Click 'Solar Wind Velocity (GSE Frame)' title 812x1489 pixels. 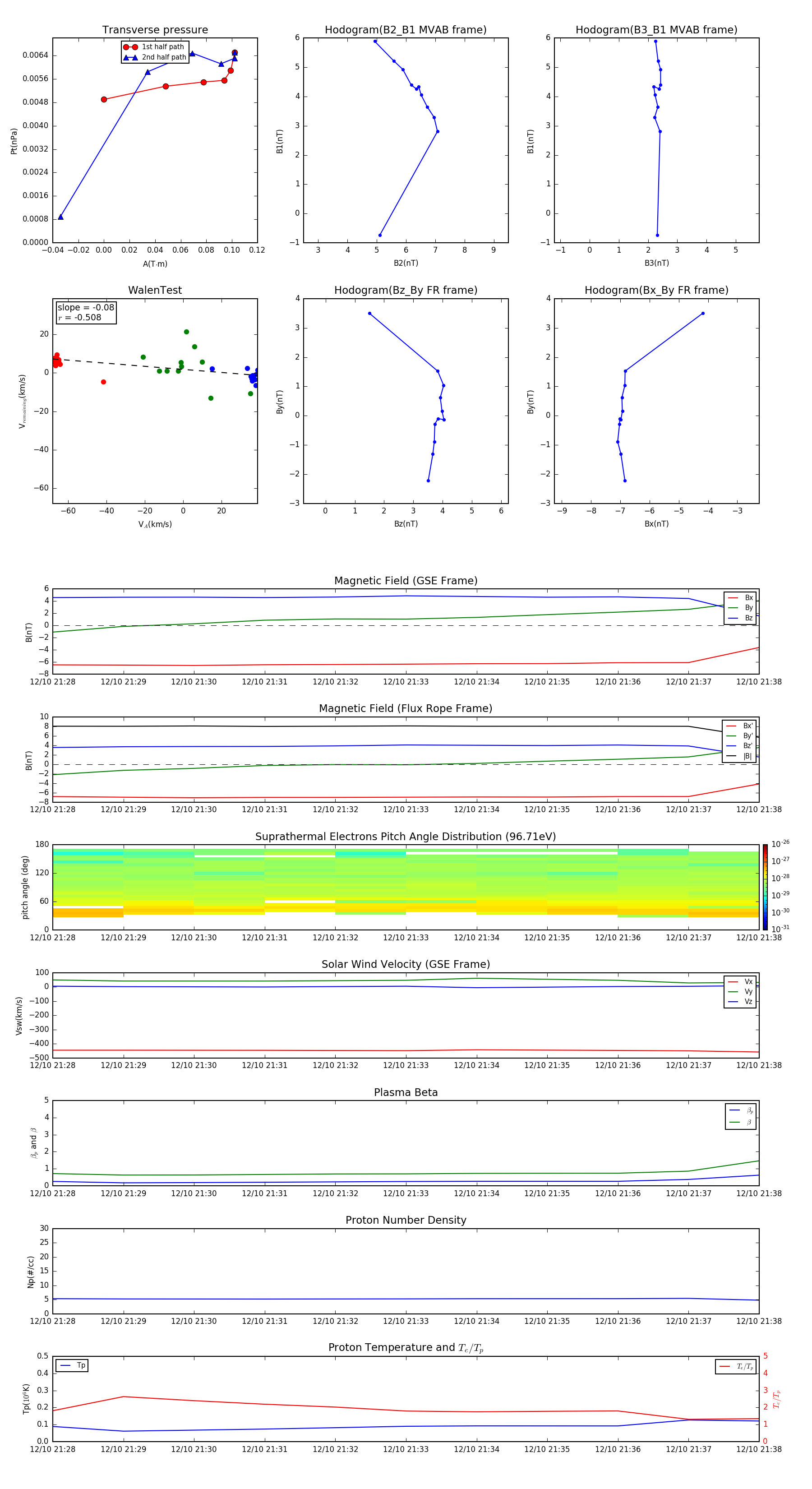pyautogui.click(x=406, y=965)
